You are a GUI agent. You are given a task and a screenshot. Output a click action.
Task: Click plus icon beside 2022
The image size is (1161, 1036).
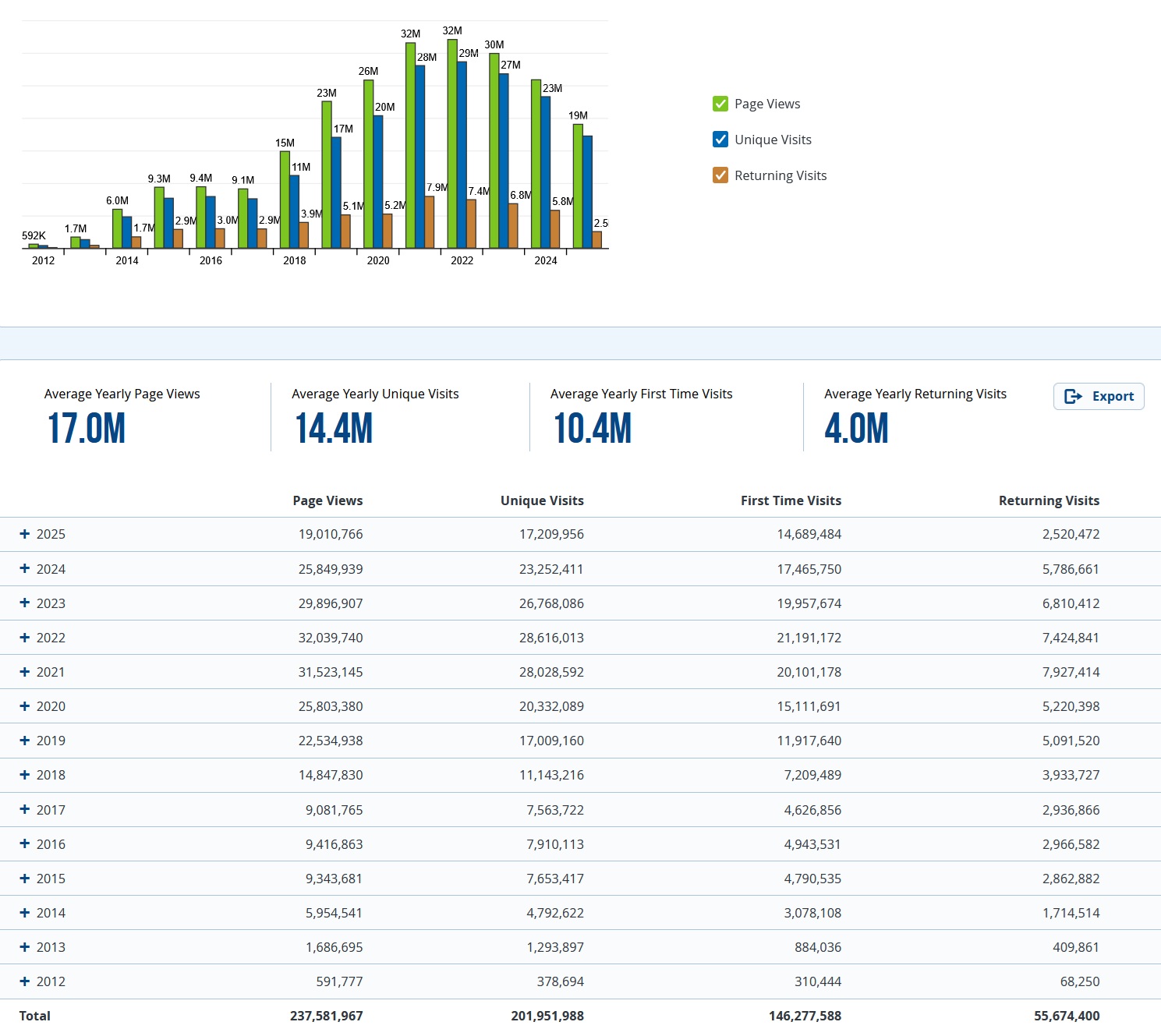25,638
